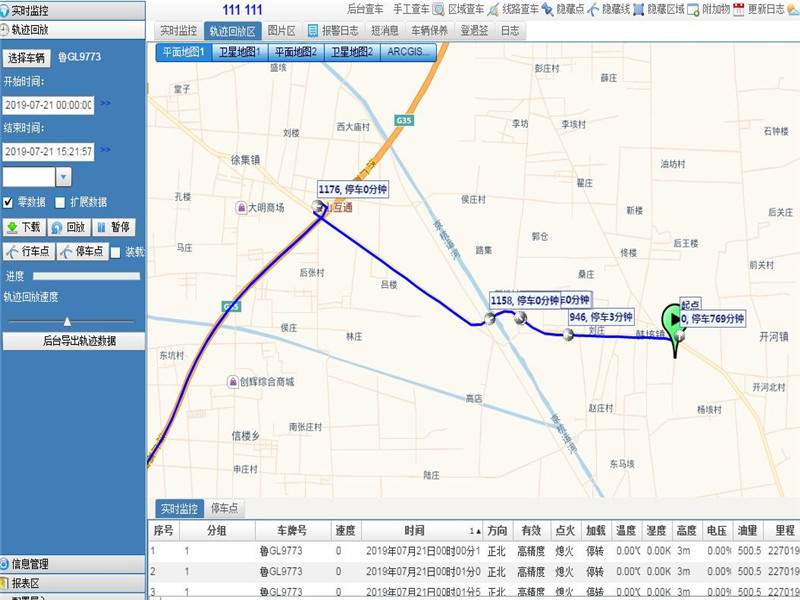This screenshot has height=600, width=800.
Task: Open the dropdown below end time
Action: (63, 177)
